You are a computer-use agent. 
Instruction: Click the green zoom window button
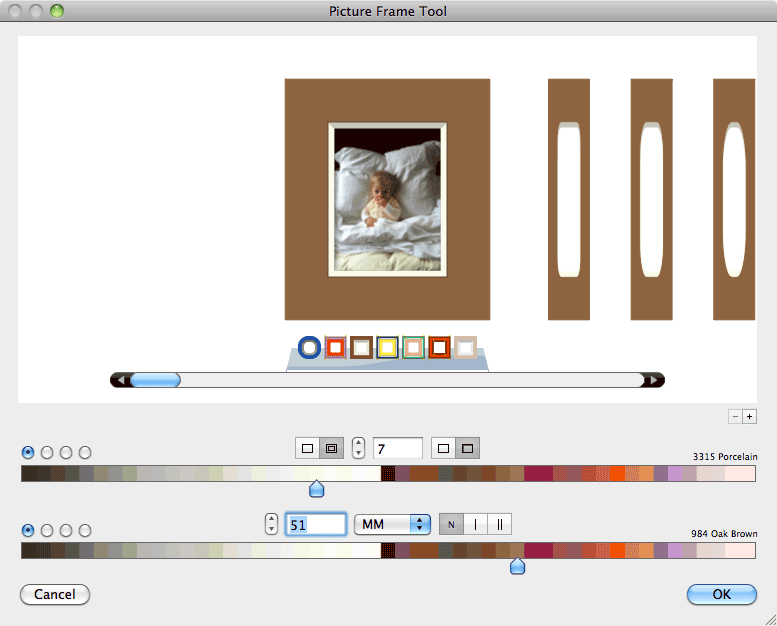(57, 11)
